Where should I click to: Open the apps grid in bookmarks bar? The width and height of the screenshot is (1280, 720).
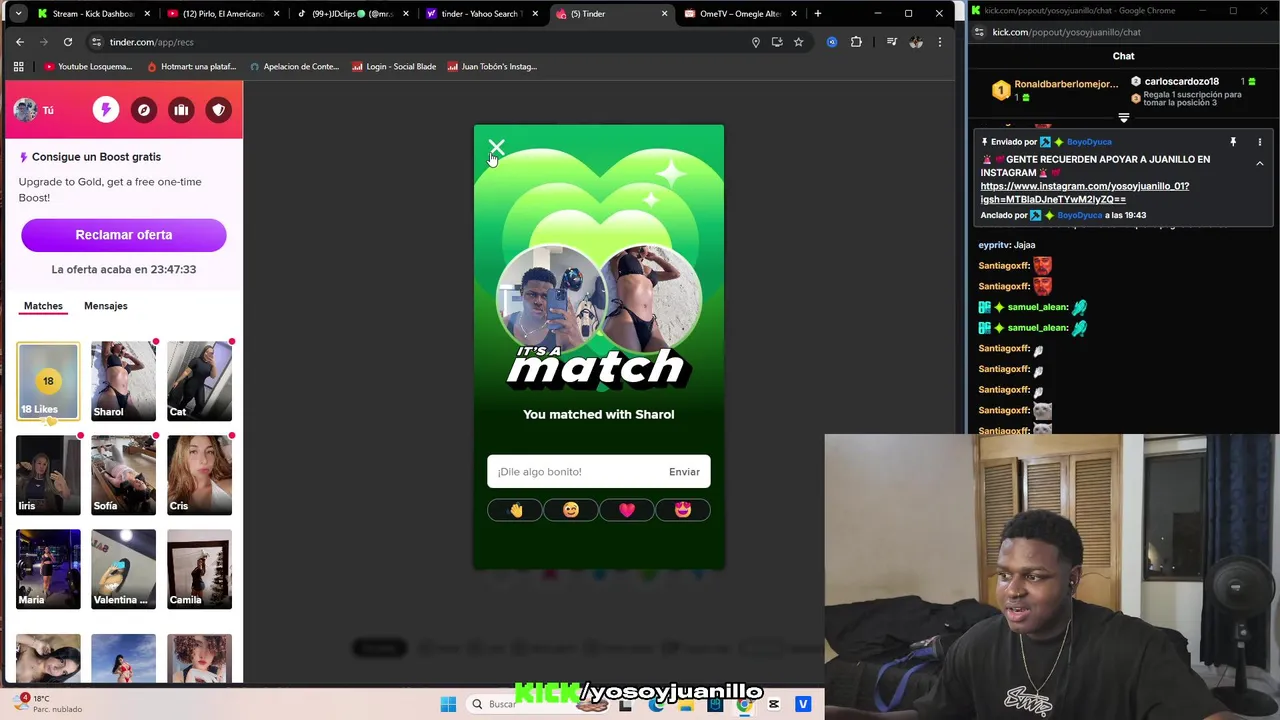point(18,67)
